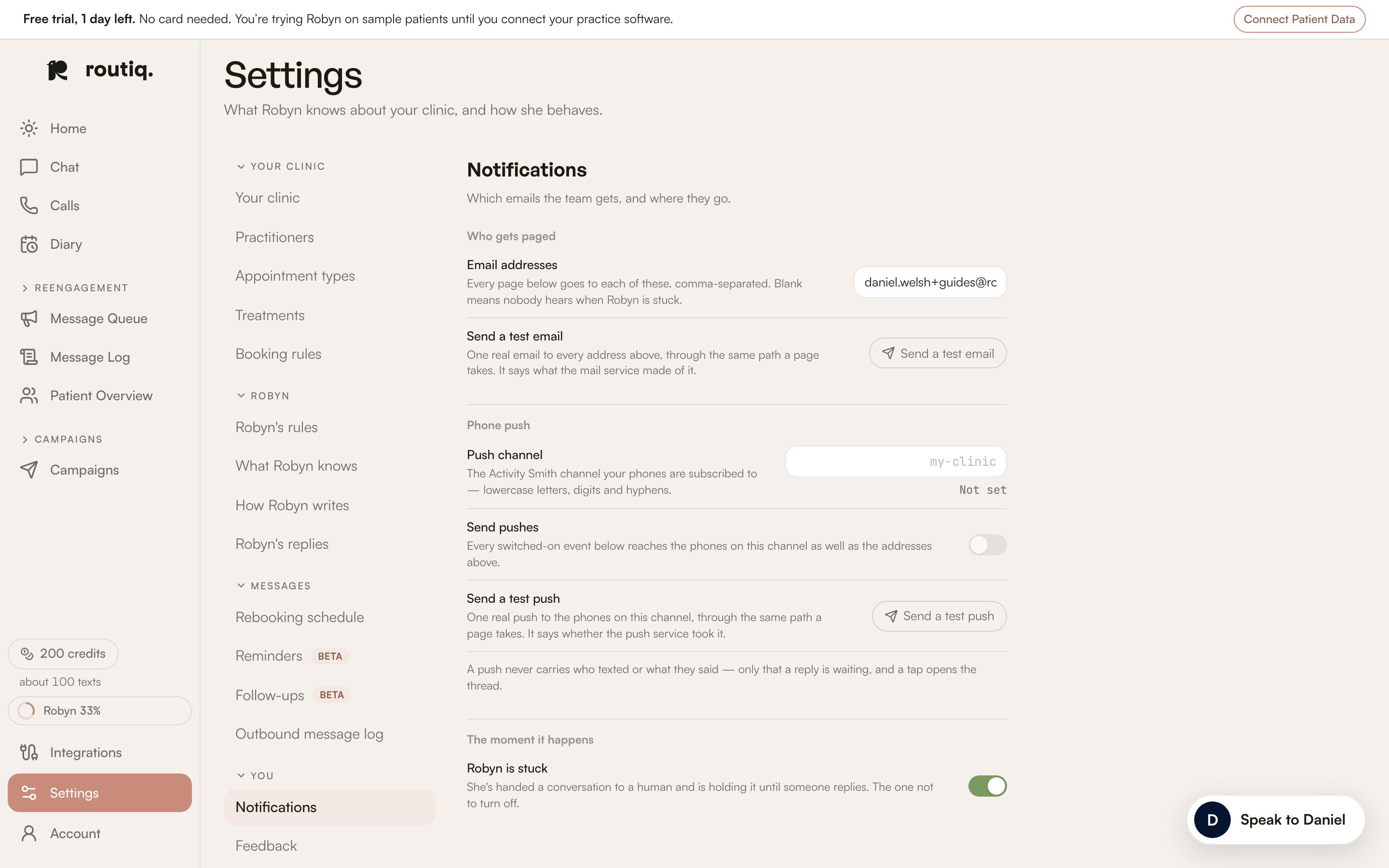Open the Speak to Daniel chat
This screenshot has width=1389, height=868.
[x=1275, y=820]
